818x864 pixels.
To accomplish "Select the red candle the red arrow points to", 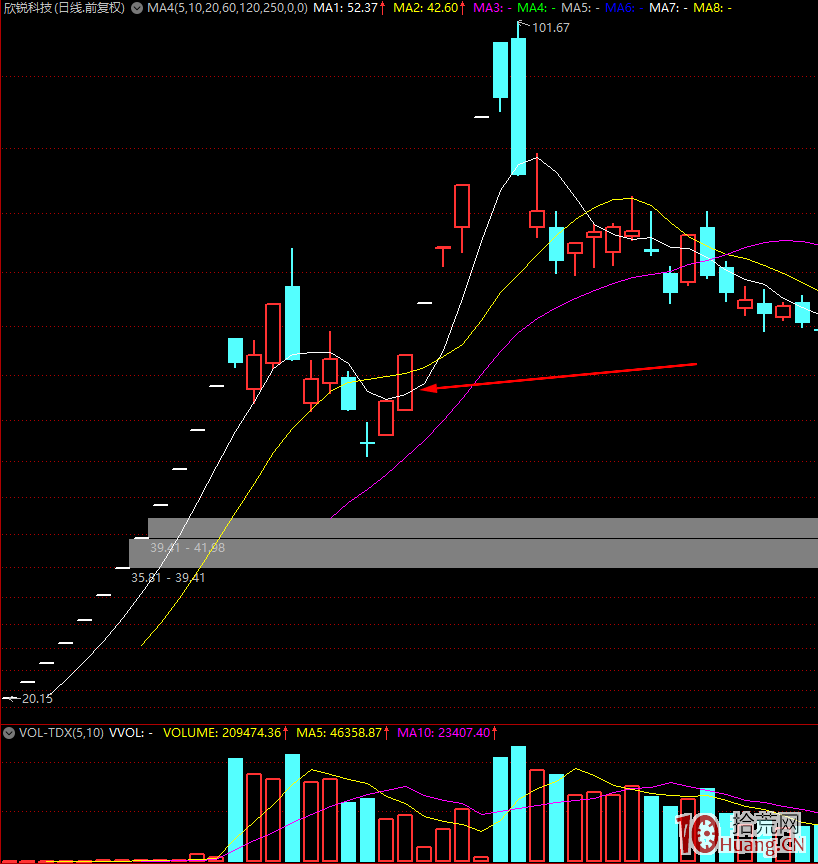I will pyautogui.click(x=405, y=382).
